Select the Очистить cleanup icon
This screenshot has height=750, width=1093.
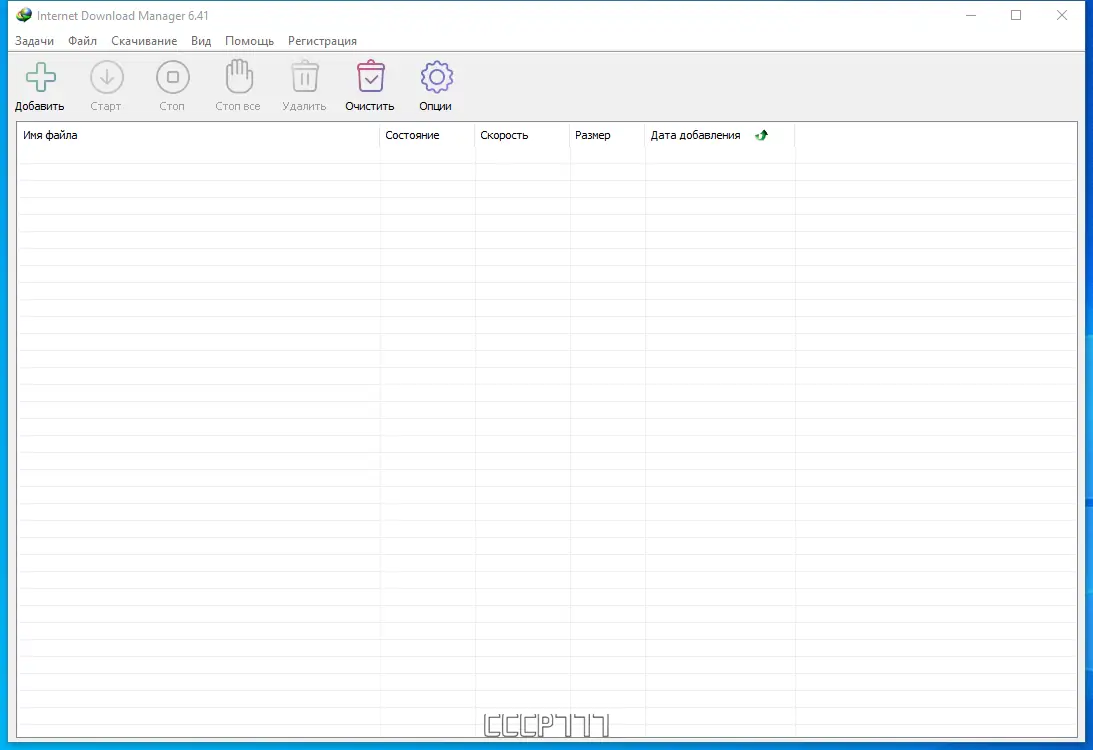click(x=369, y=76)
